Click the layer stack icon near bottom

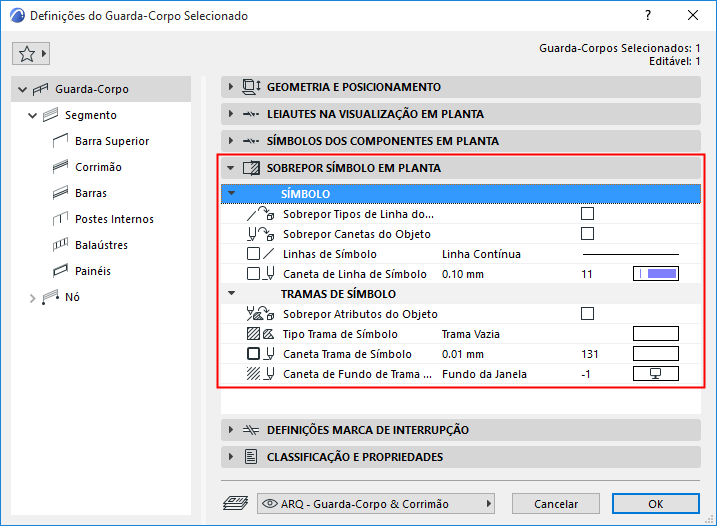(x=235, y=504)
